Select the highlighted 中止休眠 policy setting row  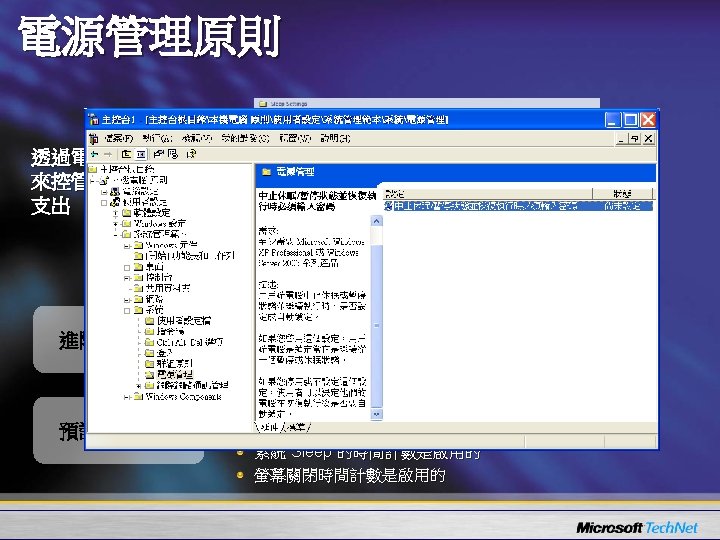click(x=518, y=206)
